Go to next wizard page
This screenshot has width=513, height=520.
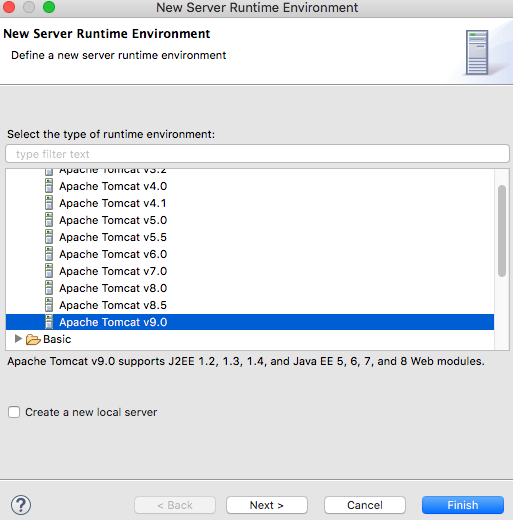[x=267, y=505]
